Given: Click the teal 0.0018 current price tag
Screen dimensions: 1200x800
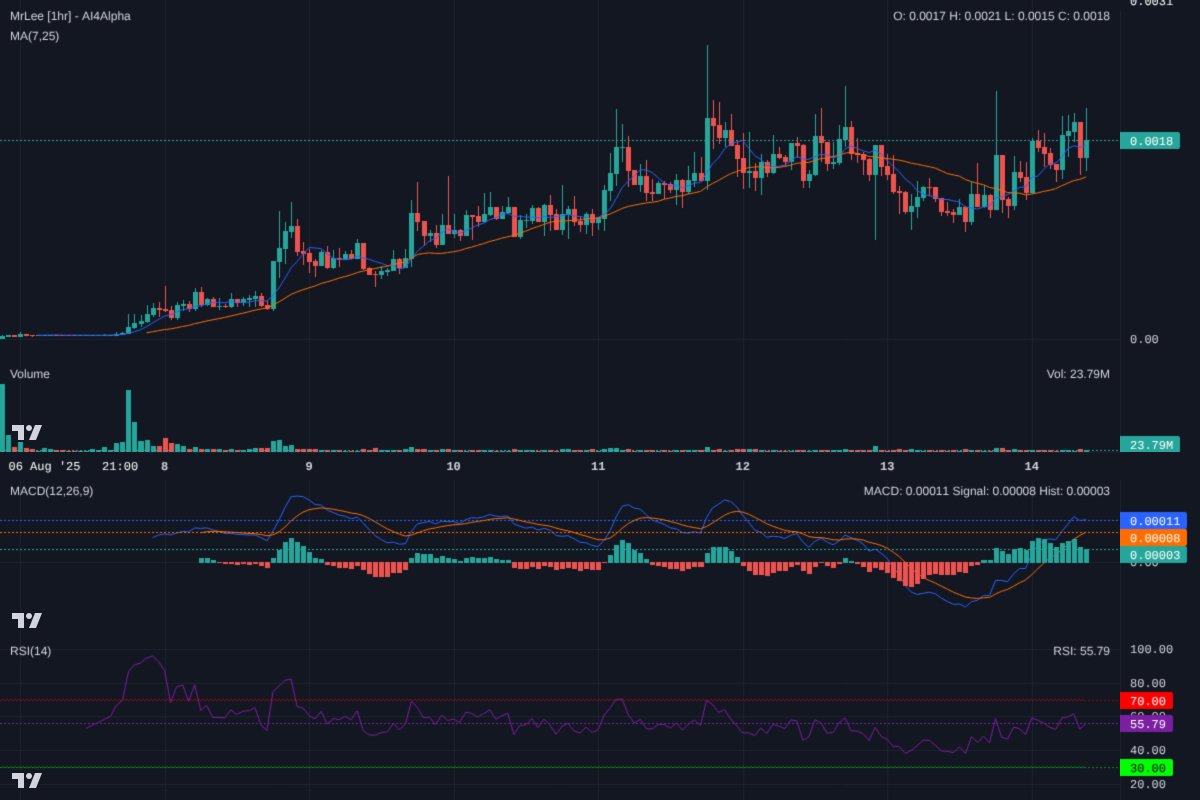Looking at the screenshot, I should coord(1150,141).
